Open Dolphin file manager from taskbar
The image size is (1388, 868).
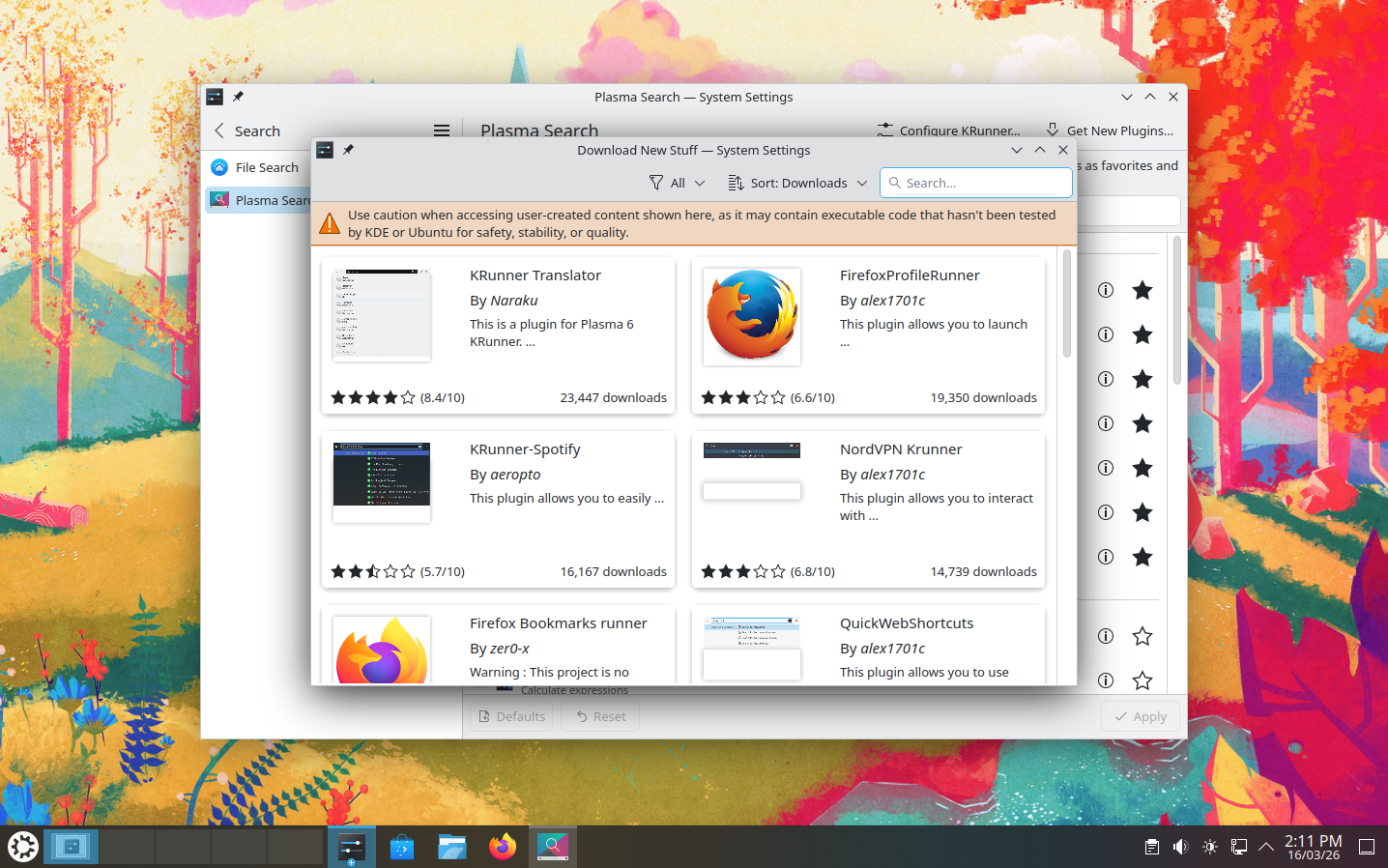(x=452, y=847)
